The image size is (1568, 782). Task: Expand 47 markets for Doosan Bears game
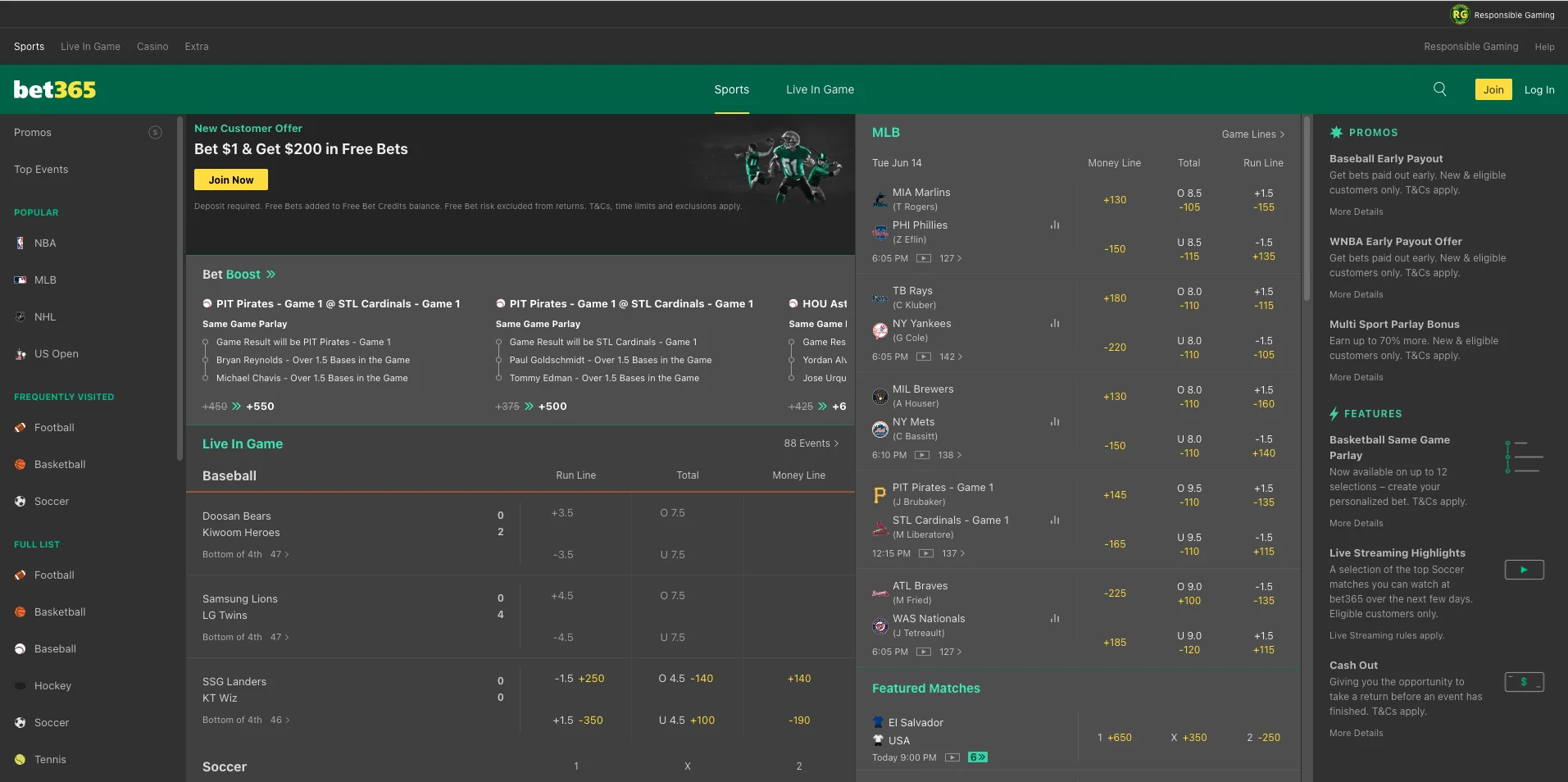pos(280,554)
